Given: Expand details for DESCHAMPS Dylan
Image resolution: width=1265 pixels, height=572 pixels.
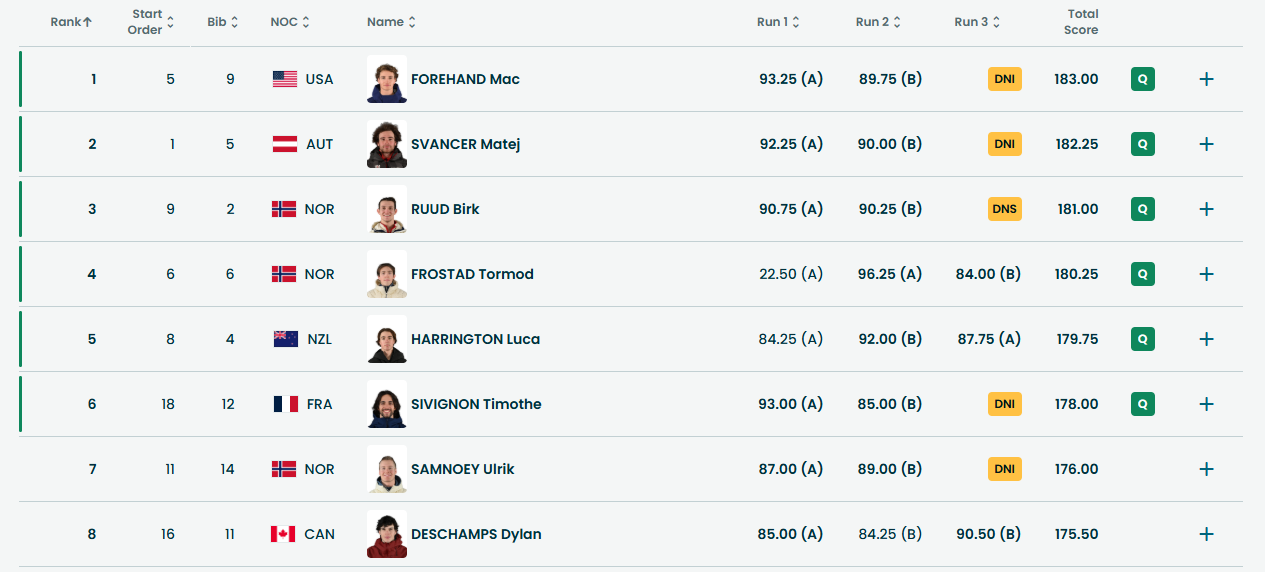Looking at the screenshot, I should [1206, 534].
